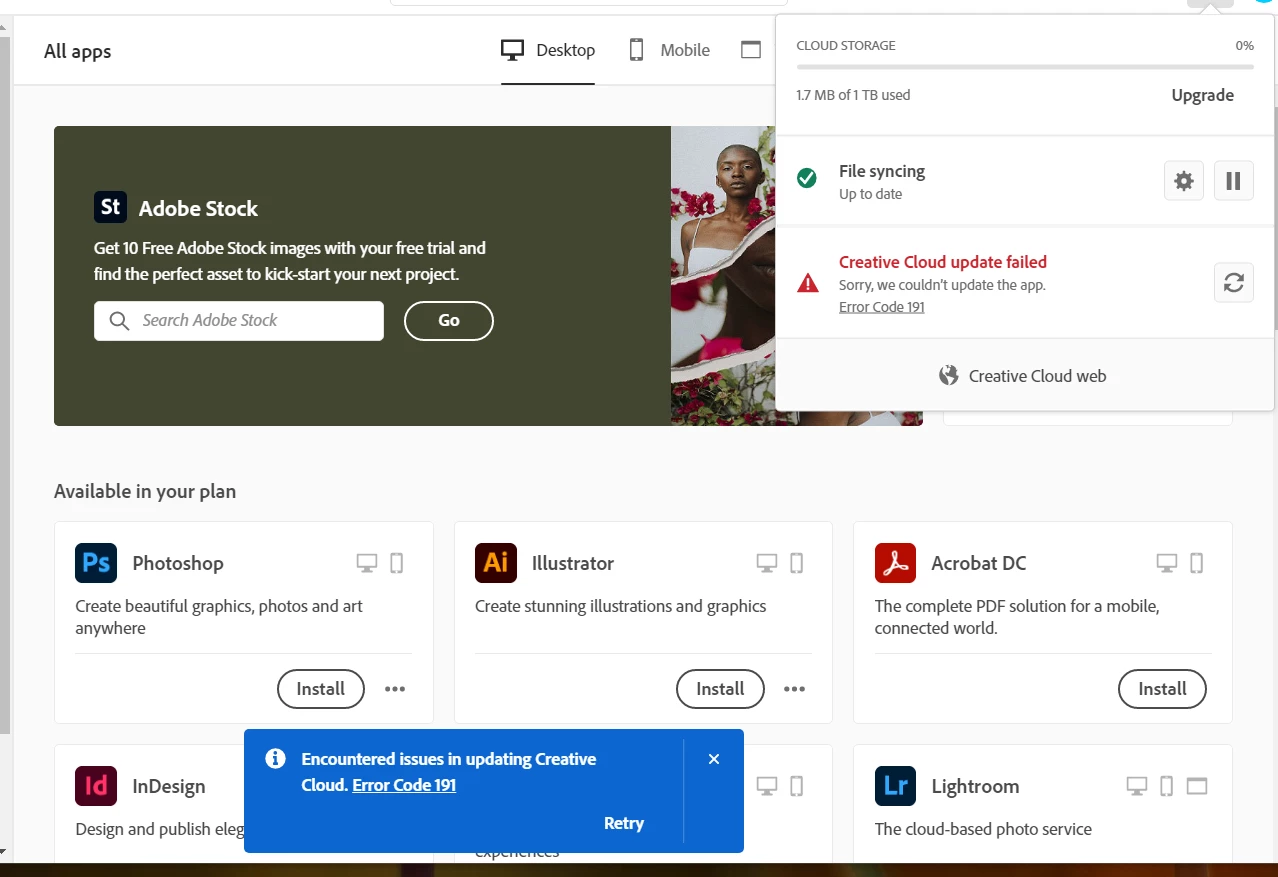Screen dimensions: 1278x877
Task: Switch to Mobile tab
Action: [669, 50]
